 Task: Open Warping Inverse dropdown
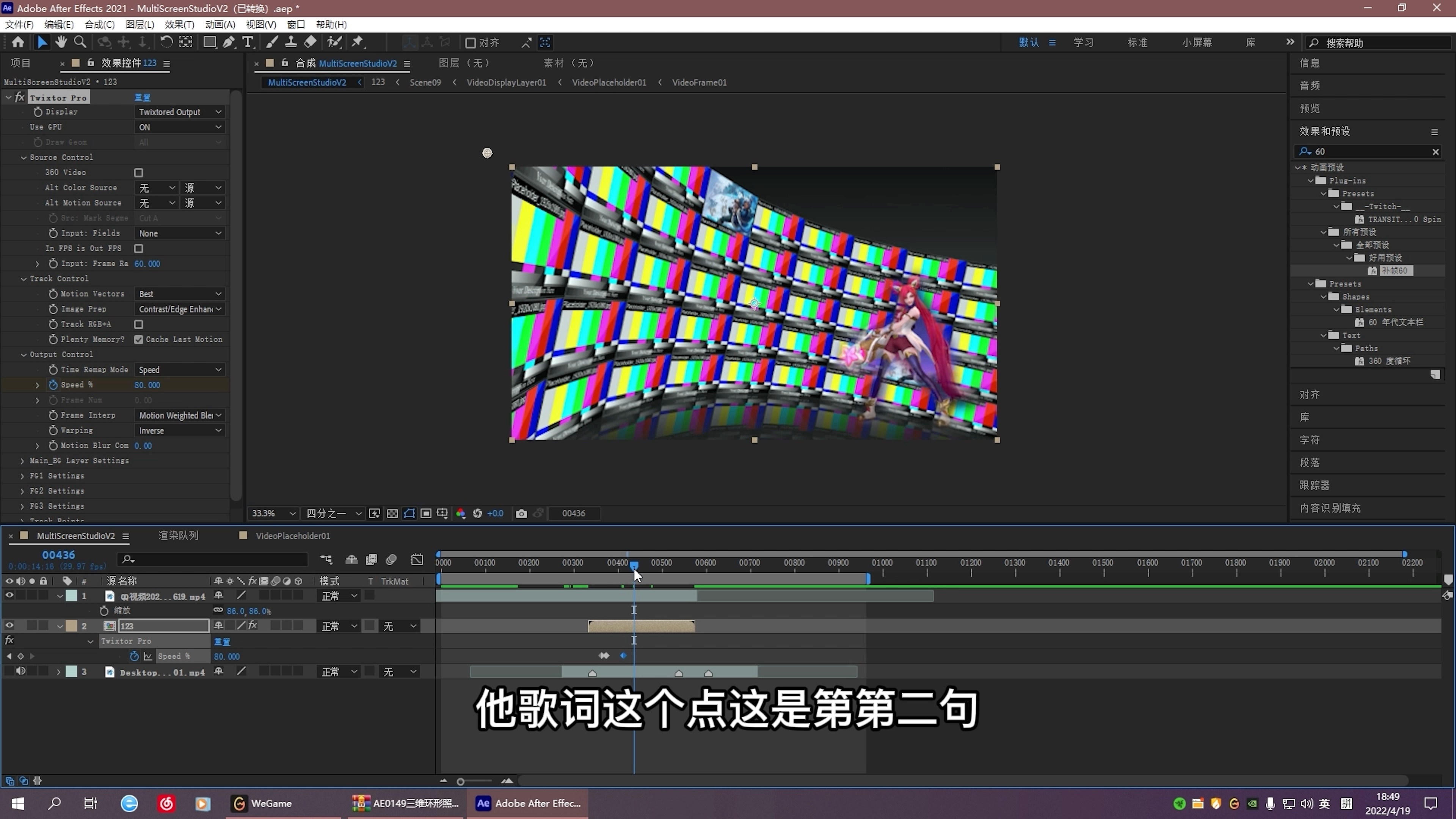coord(180,431)
